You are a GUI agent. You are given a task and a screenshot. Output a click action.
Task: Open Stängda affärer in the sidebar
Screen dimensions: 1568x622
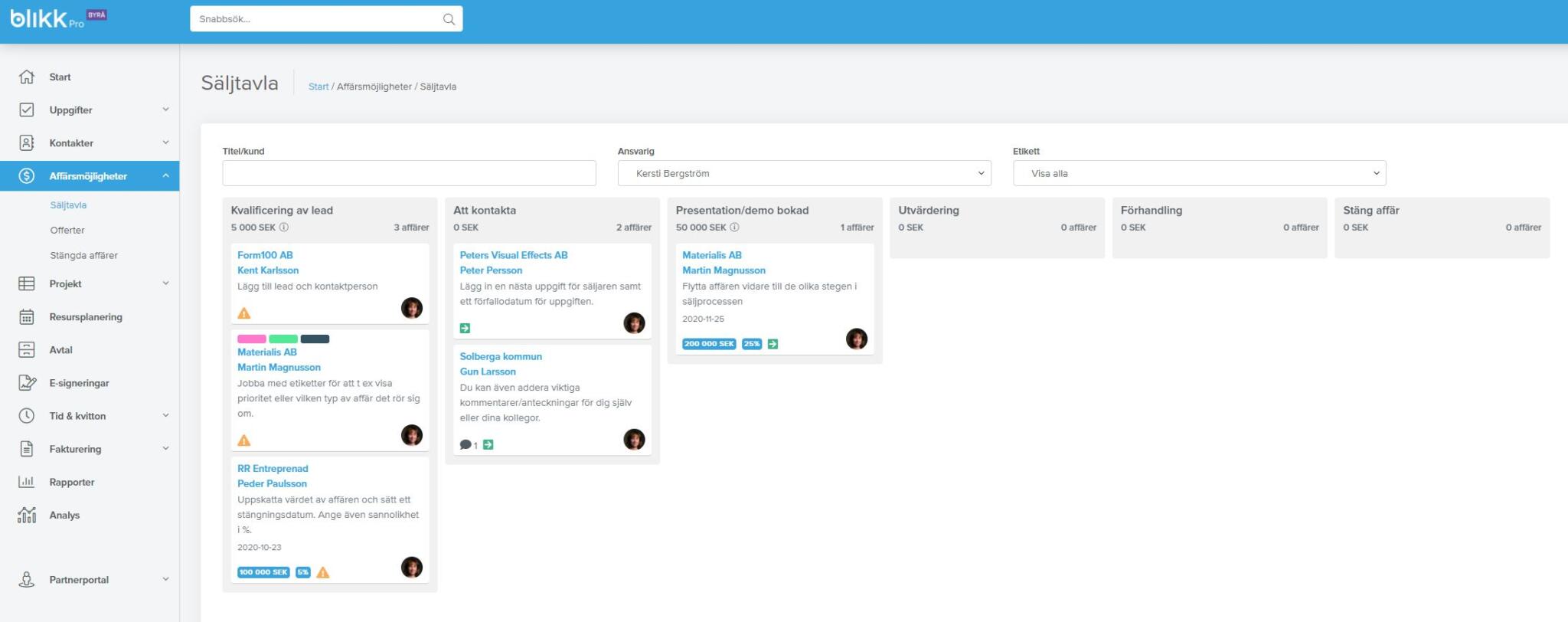[x=83, y=256]
